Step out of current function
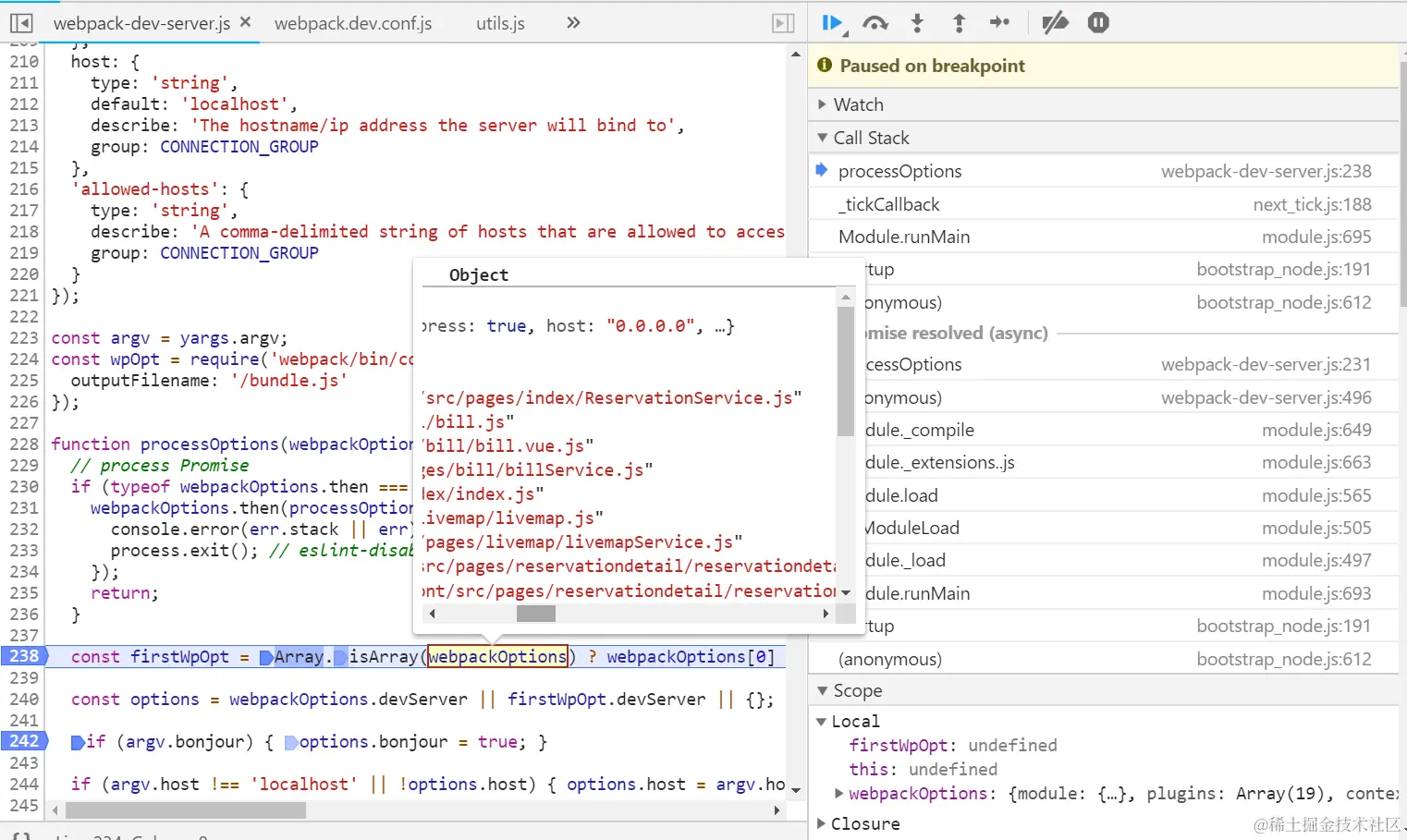The height and width of the screenshot is (840, 1407). pyautogui.click(x=959, y=23)
